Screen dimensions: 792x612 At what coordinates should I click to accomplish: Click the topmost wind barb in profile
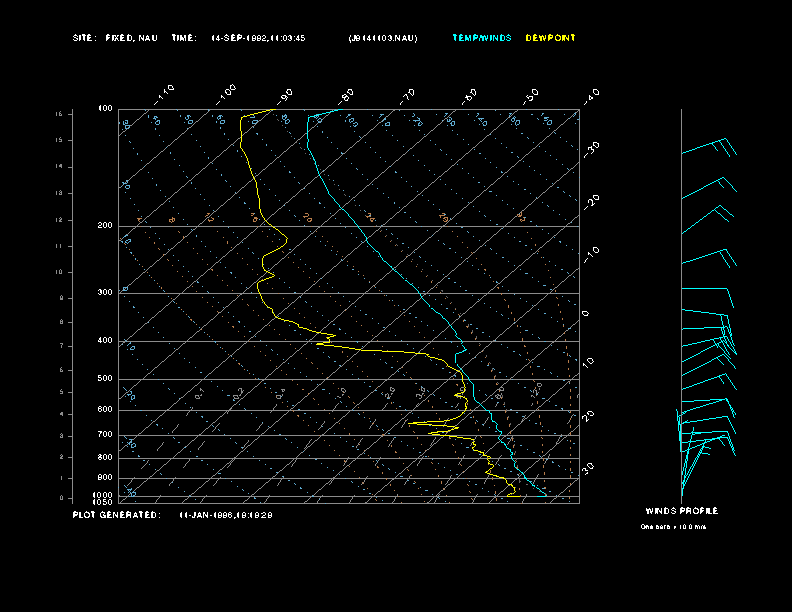[x=710, y=148]
